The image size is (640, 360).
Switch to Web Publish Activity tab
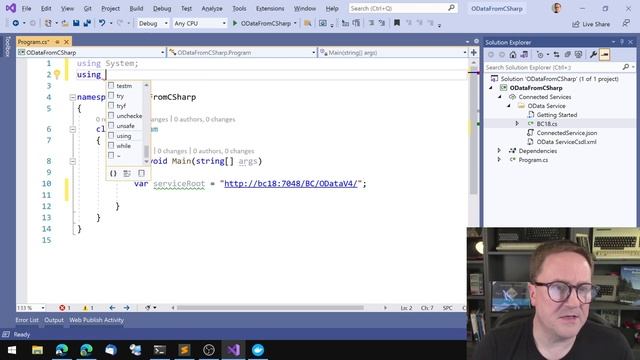click(x=96, y=320)
